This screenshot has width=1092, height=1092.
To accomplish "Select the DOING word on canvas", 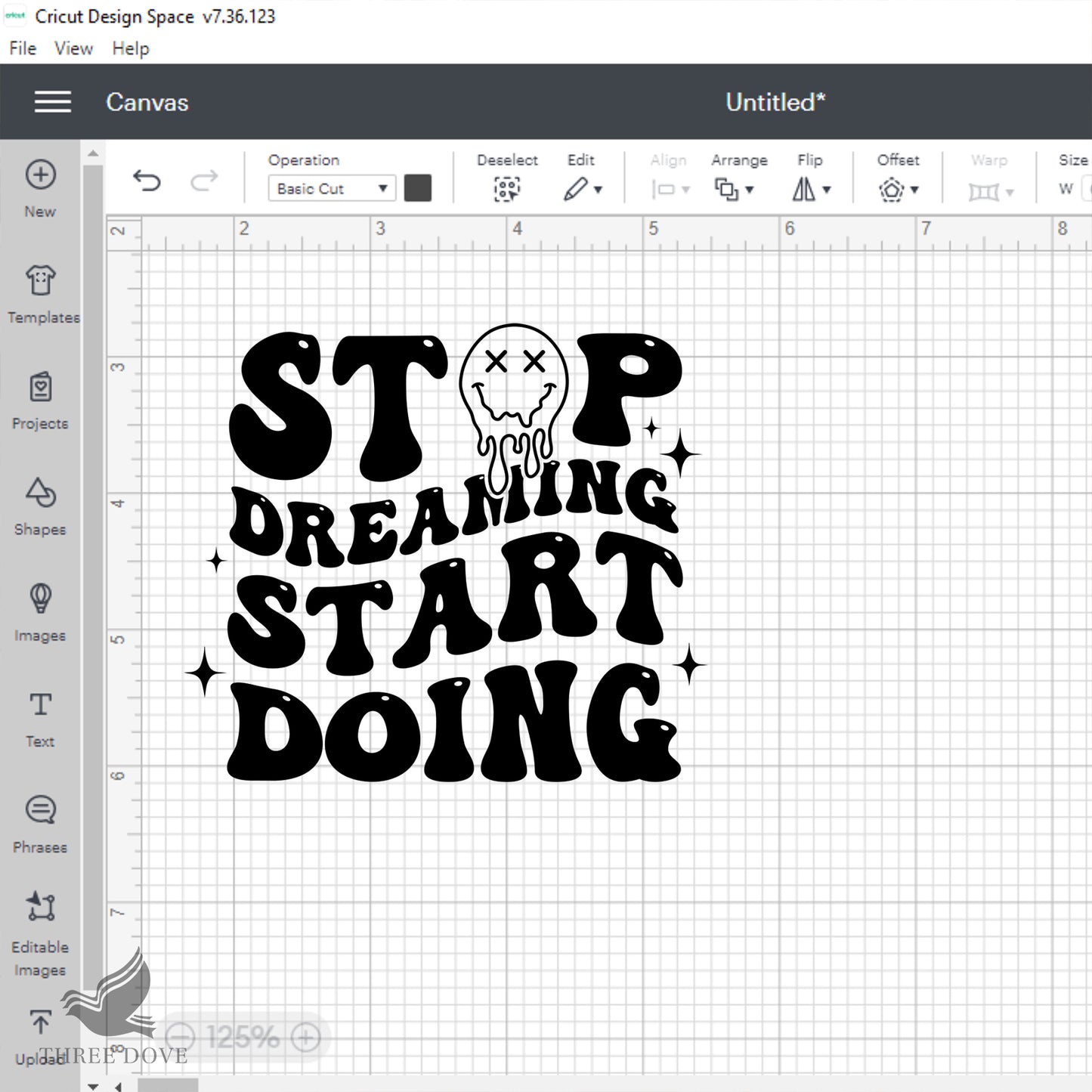I will (453, 722).
